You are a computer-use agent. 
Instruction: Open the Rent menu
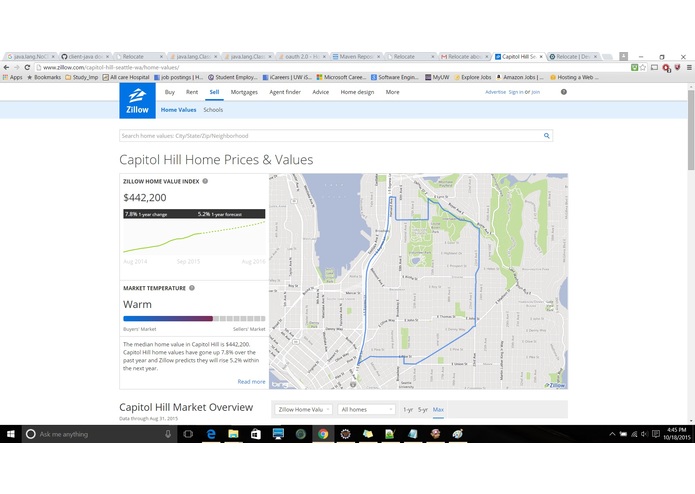192,92
